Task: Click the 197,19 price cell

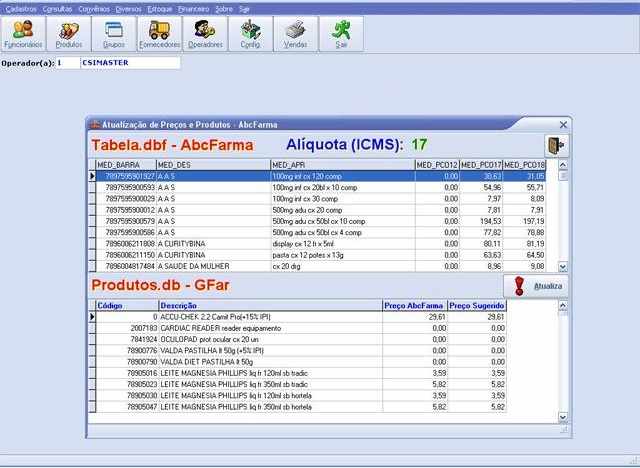Action: point(524,222)
